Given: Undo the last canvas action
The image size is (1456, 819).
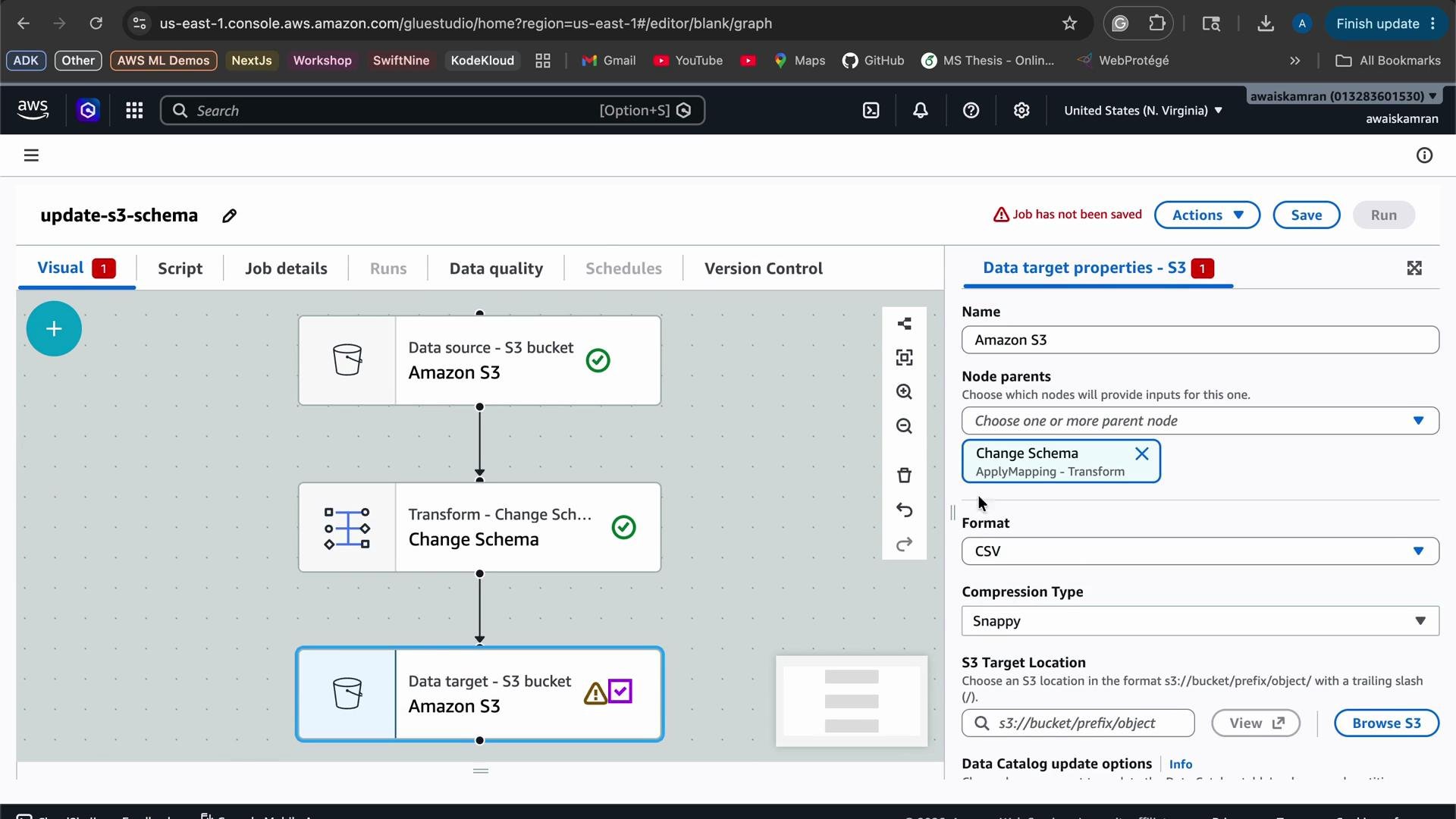Looking at the screenshot, I should pyautogui.click(x=904, y=510).
